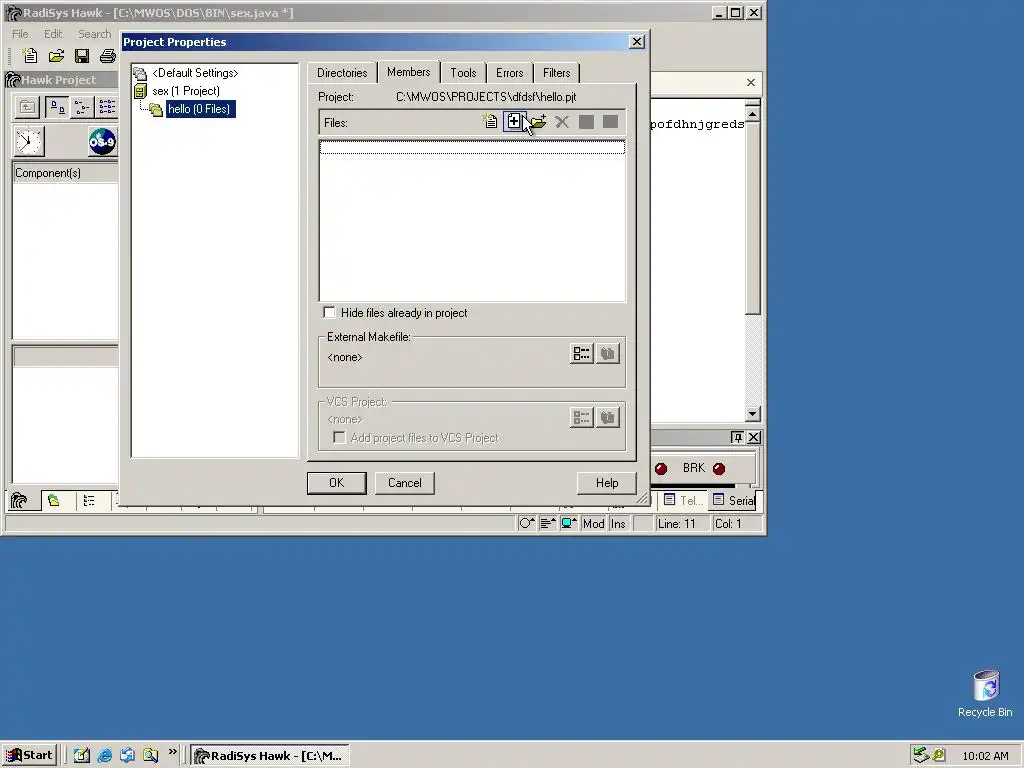Click the BRK label

pos(694,468)
